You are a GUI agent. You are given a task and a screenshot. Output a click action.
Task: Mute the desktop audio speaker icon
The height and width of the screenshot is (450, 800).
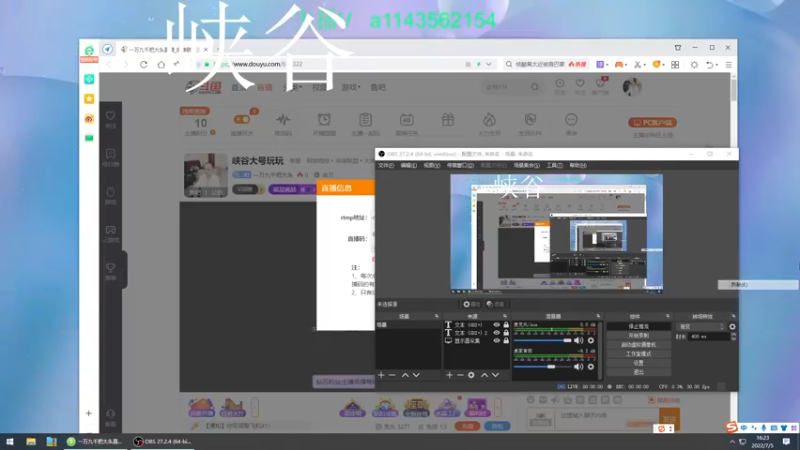coord(579,366)
